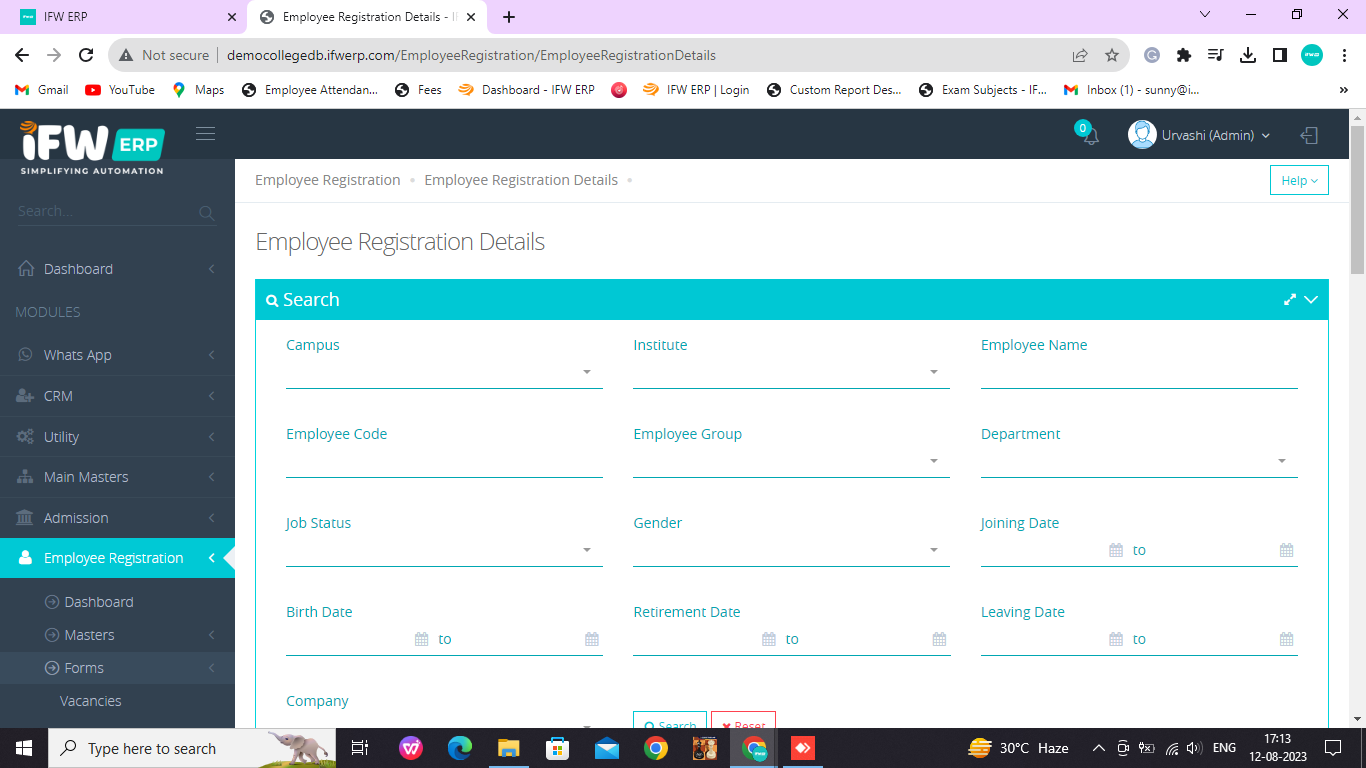Image resolution: width=1366 pixels, height=768 pixels.
Task: Bookmark this page with the star icon
Action: click(x=1111, y=56)
